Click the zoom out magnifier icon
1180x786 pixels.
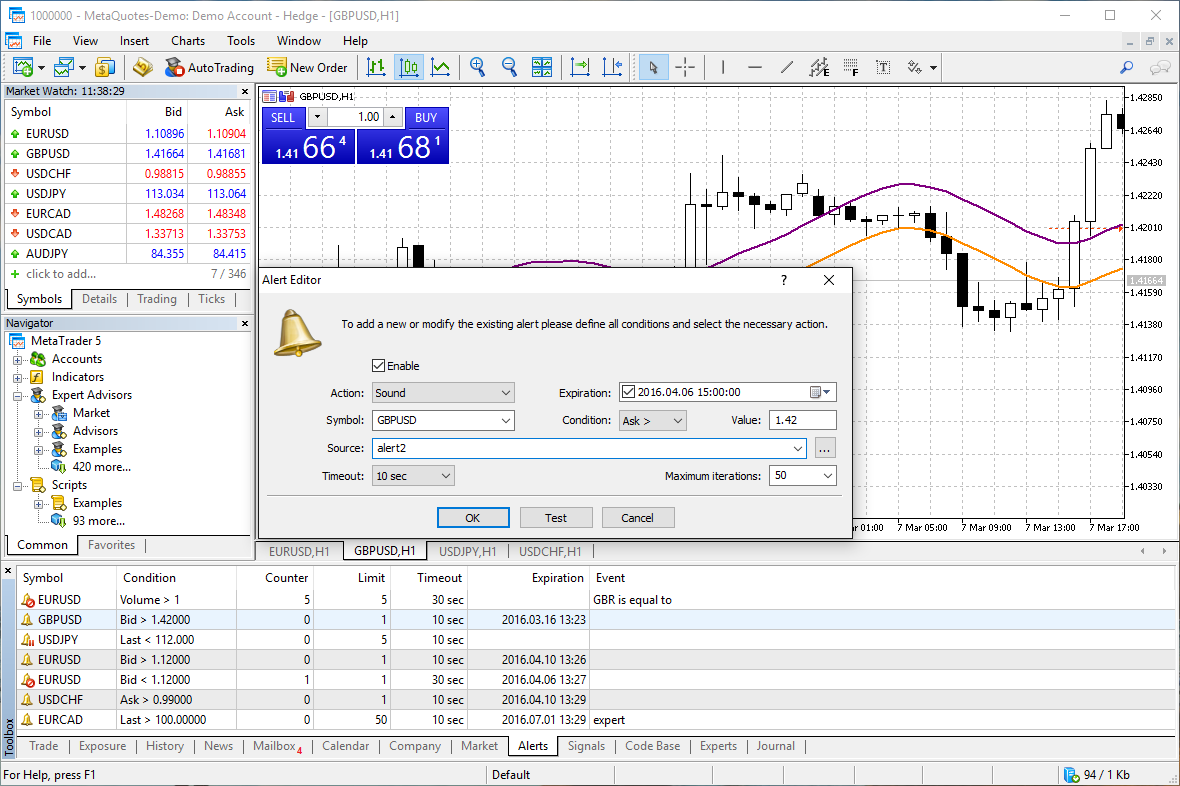(509, 68)
